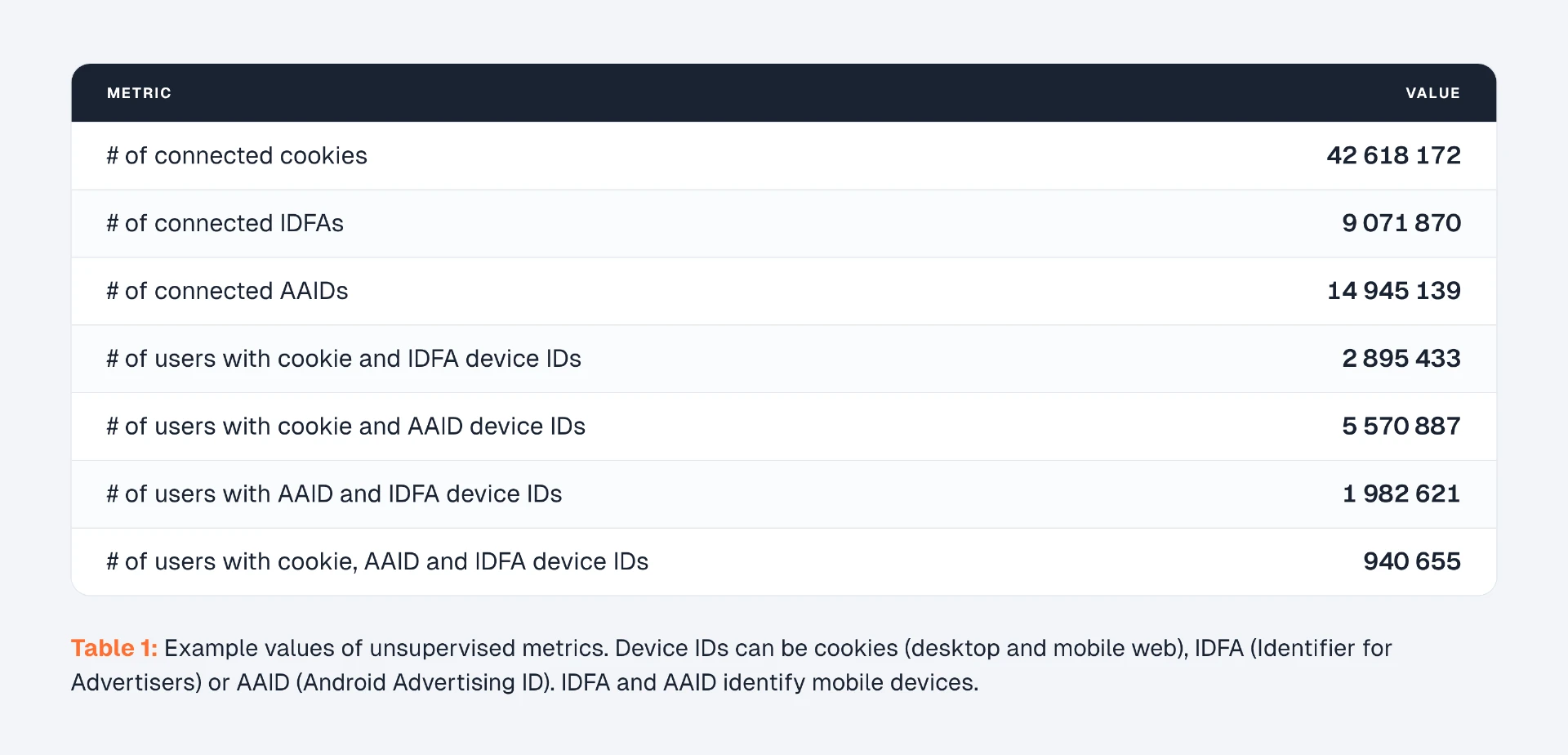
Task: Select the '# of connected AAIDs' row label
Action: click(227, 291)
